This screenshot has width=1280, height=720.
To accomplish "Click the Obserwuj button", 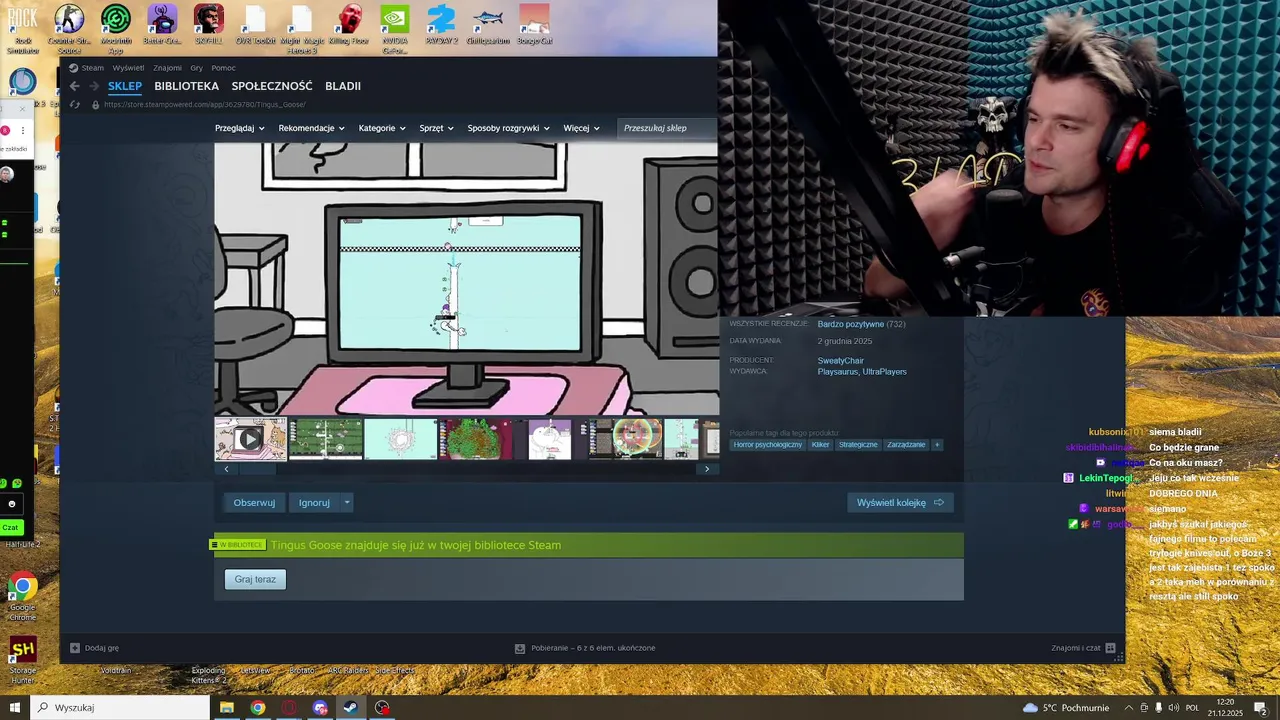I will [x=254, y=503].
